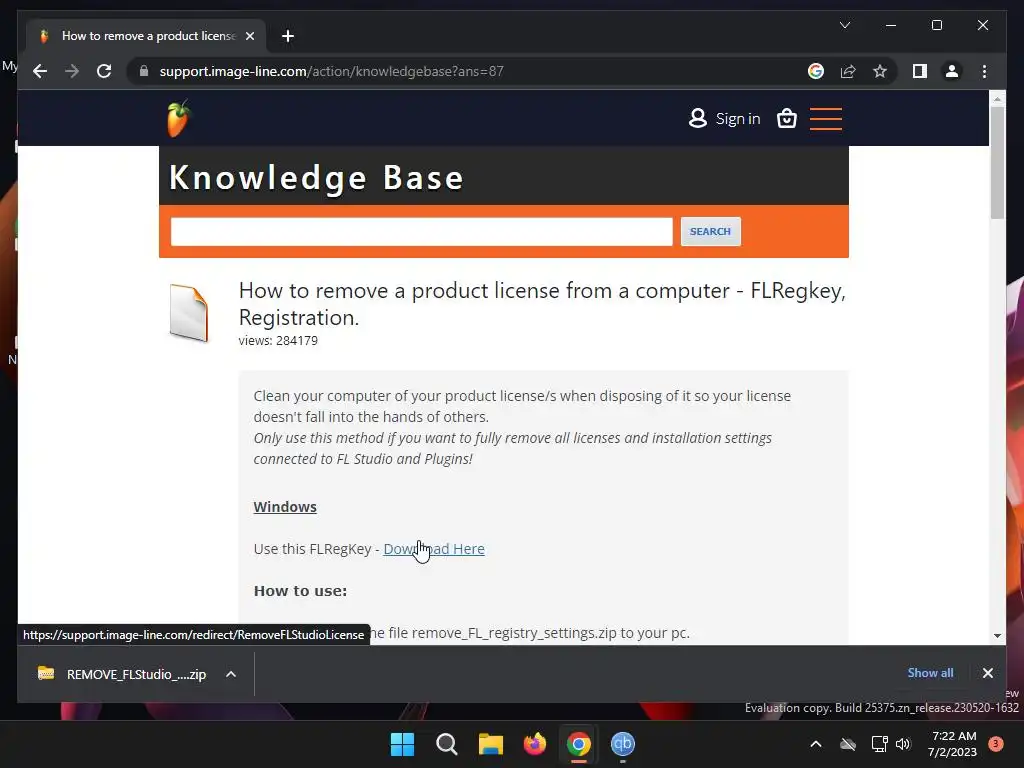Click the network tray icon

879,744
